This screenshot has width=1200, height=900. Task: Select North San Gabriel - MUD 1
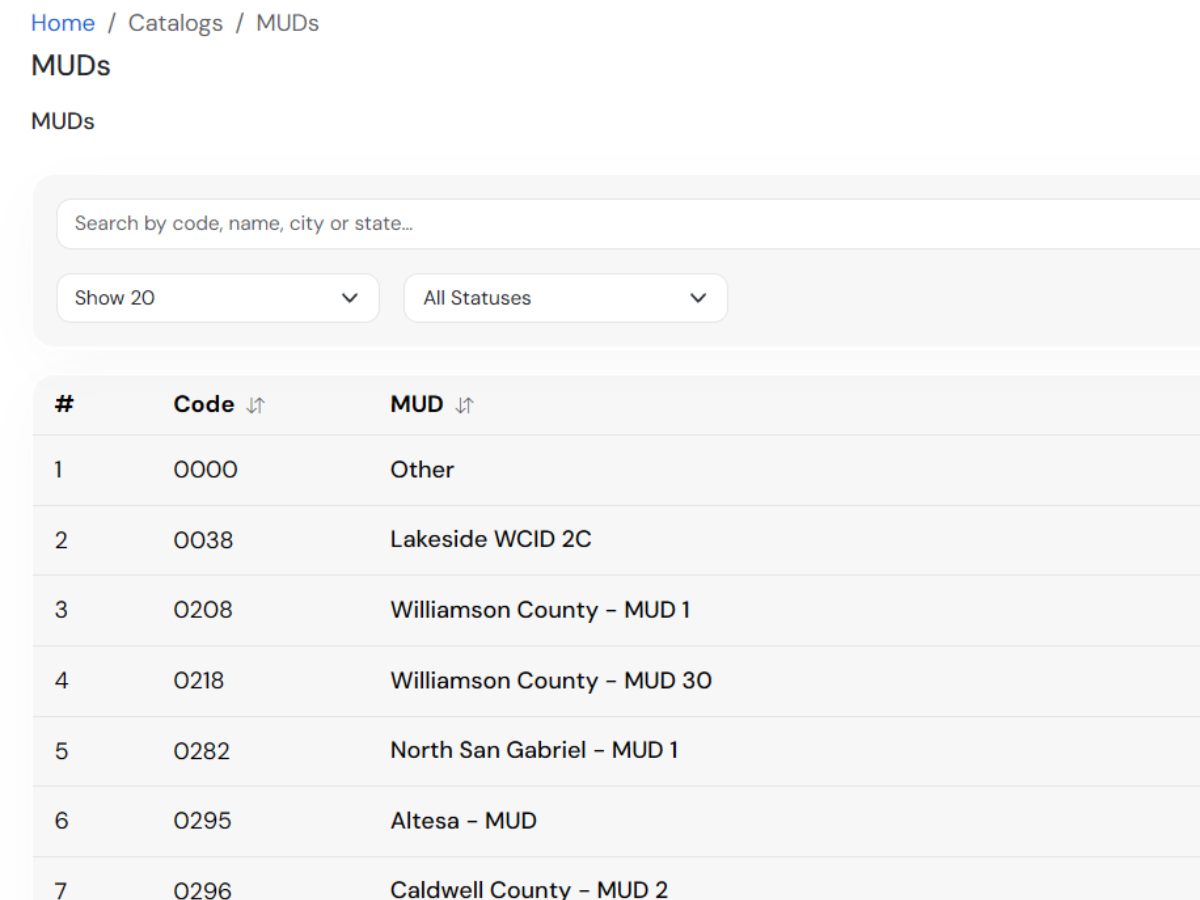point(616,751)
